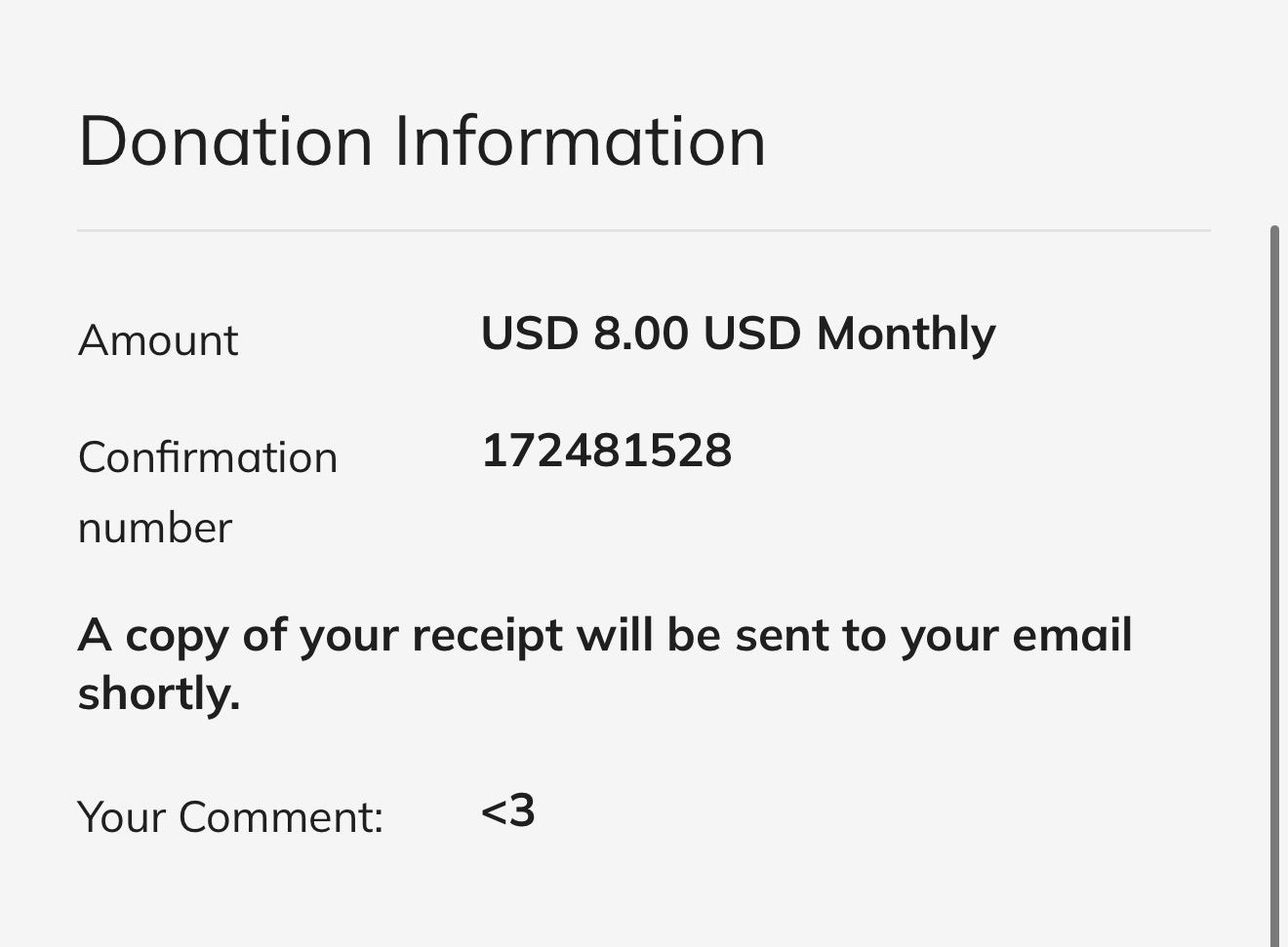
Task: Click the Confirmation label text
Action: coord(208,456)
